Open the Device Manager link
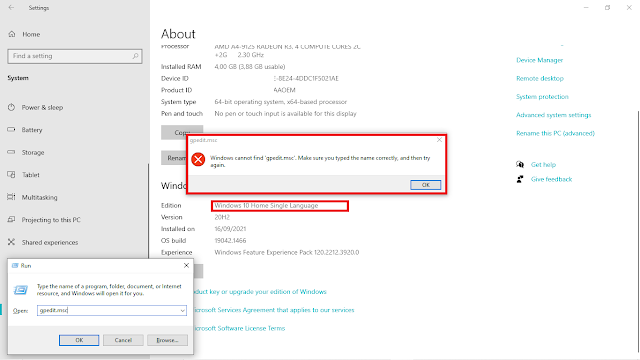 pyautogui.click(x=539, y=60)
